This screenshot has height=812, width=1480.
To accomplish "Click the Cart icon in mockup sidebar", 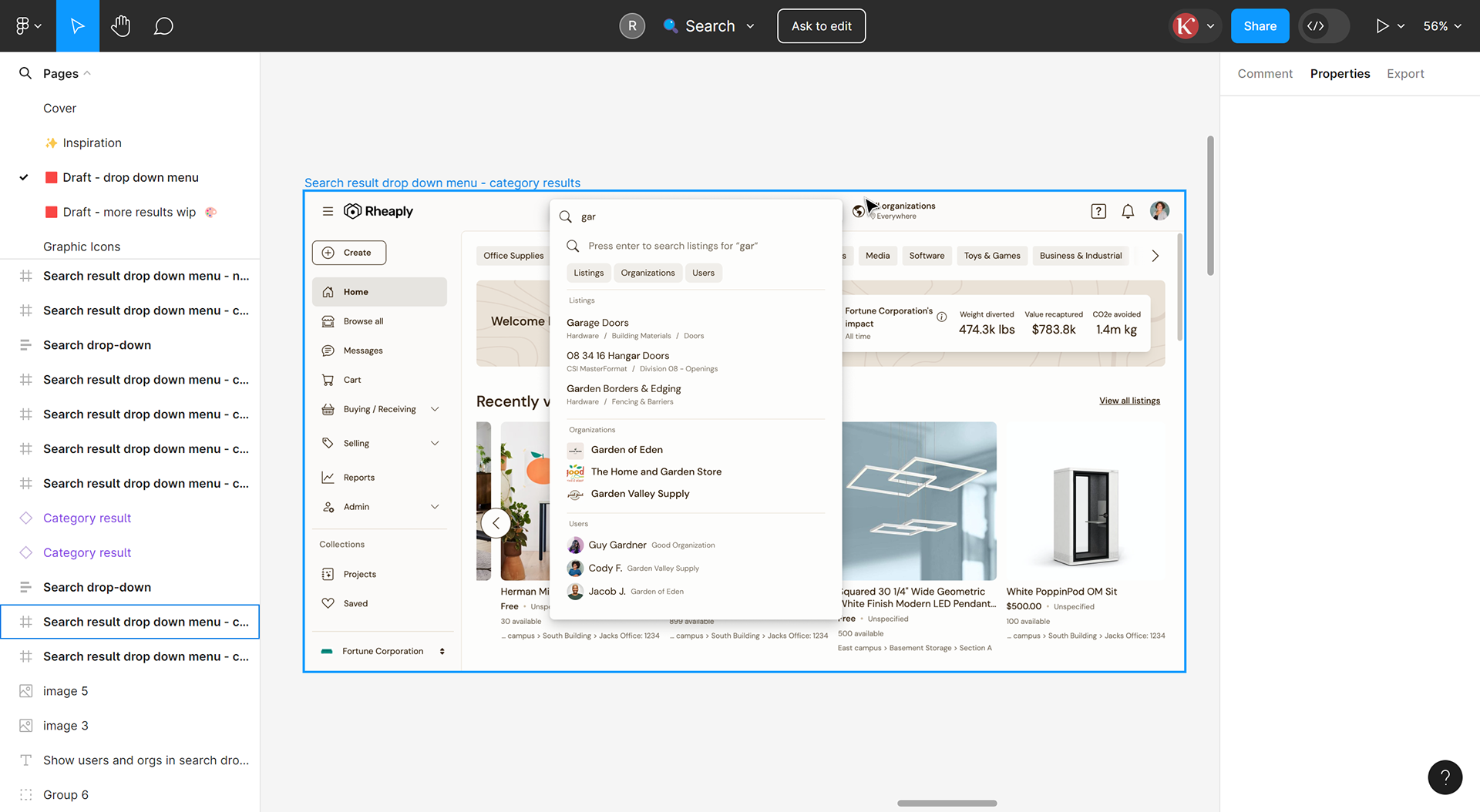I will (x=328, y=380).
